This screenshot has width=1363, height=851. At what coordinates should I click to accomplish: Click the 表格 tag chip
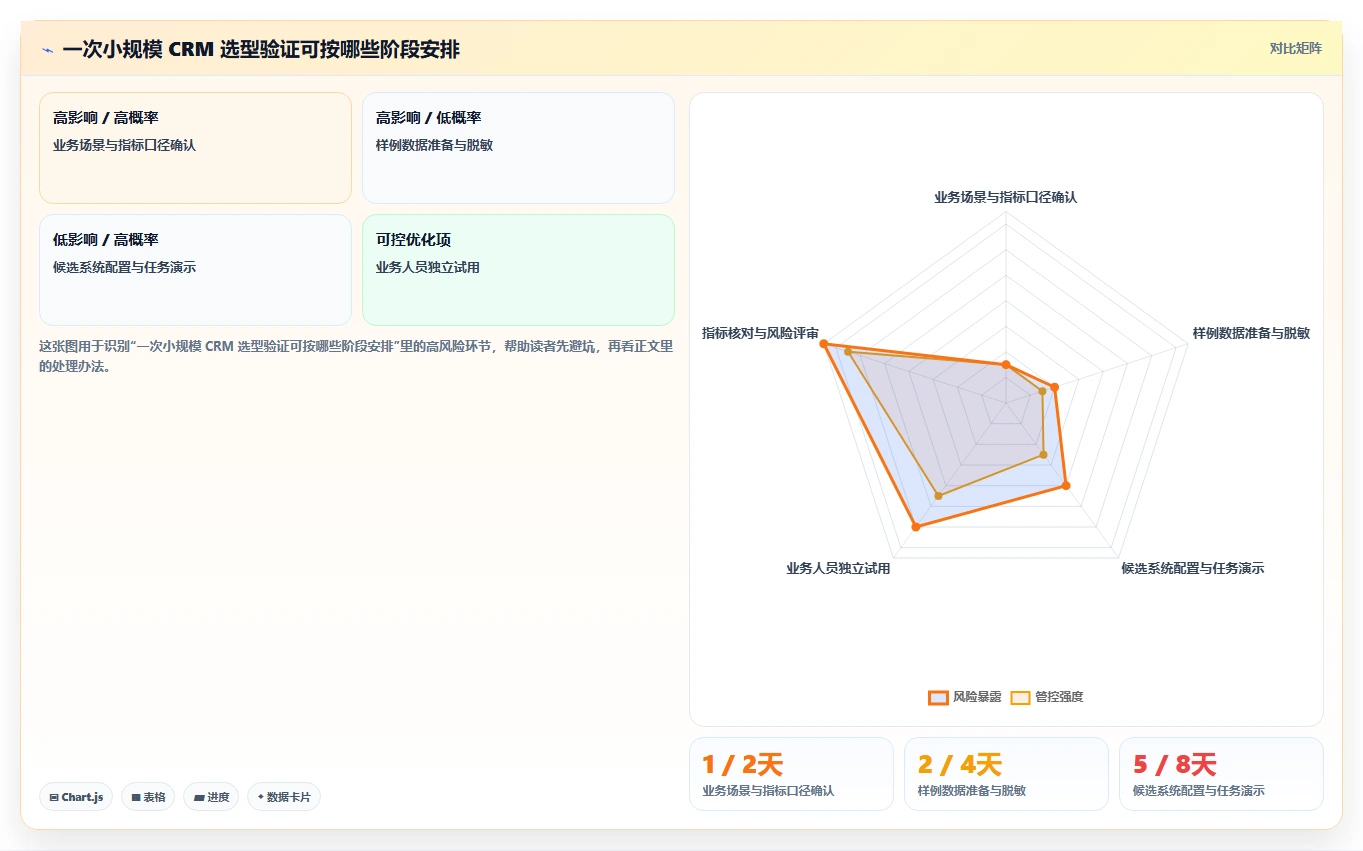click(x=148, y=797)
